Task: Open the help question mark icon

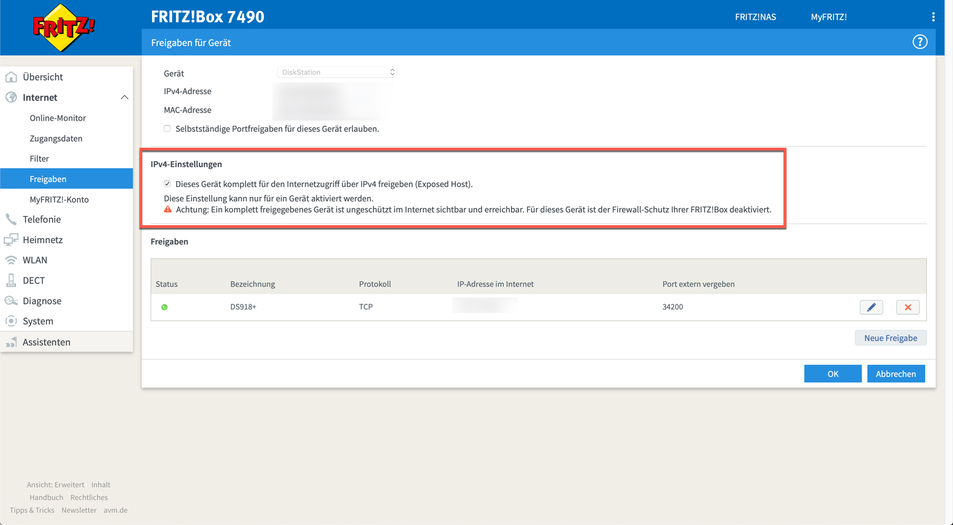Action: click(920, 42)
